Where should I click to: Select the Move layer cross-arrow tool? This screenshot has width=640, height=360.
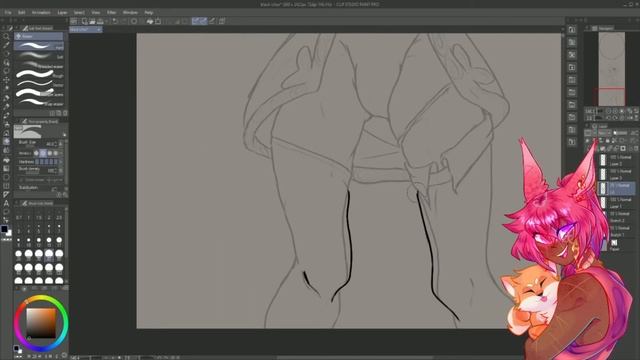point(6,80)
